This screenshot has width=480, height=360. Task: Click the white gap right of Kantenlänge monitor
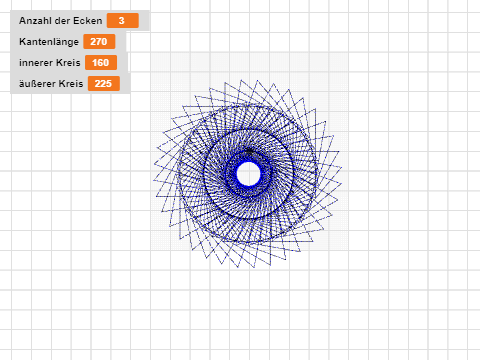[138, 42]
